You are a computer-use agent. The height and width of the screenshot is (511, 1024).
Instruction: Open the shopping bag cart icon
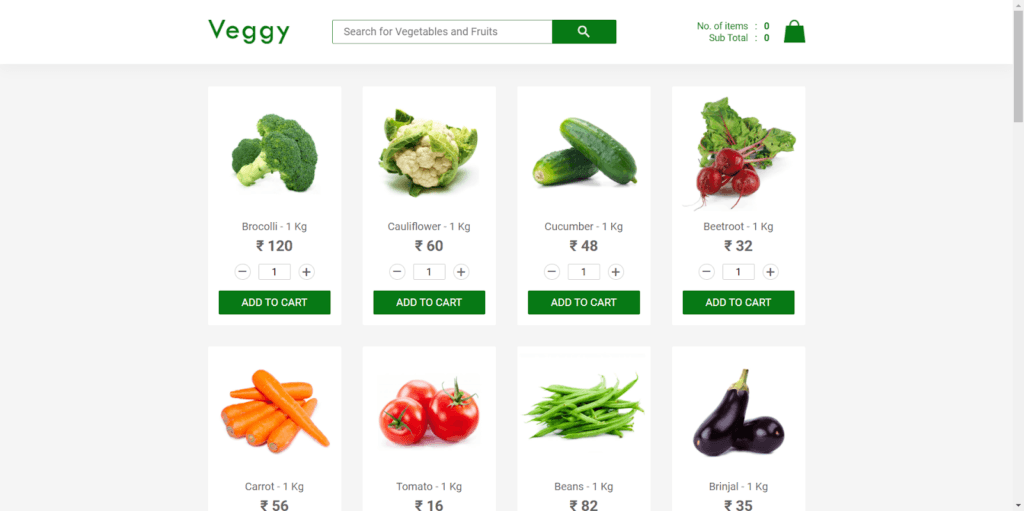[794, 31]
